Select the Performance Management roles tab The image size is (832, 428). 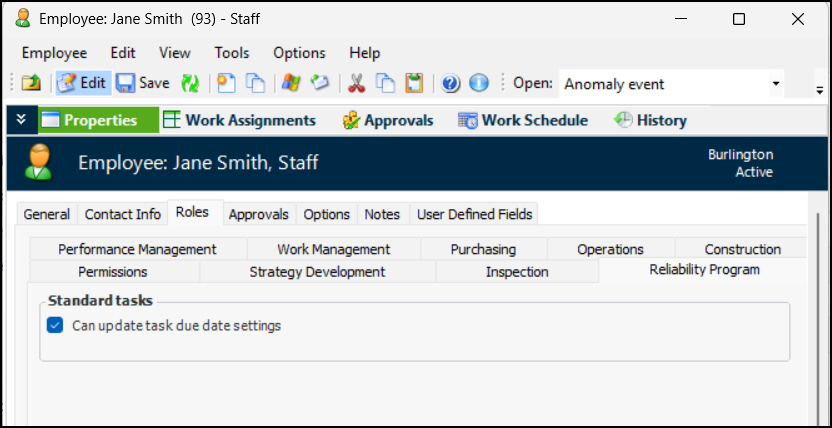[x=137, y=249]
